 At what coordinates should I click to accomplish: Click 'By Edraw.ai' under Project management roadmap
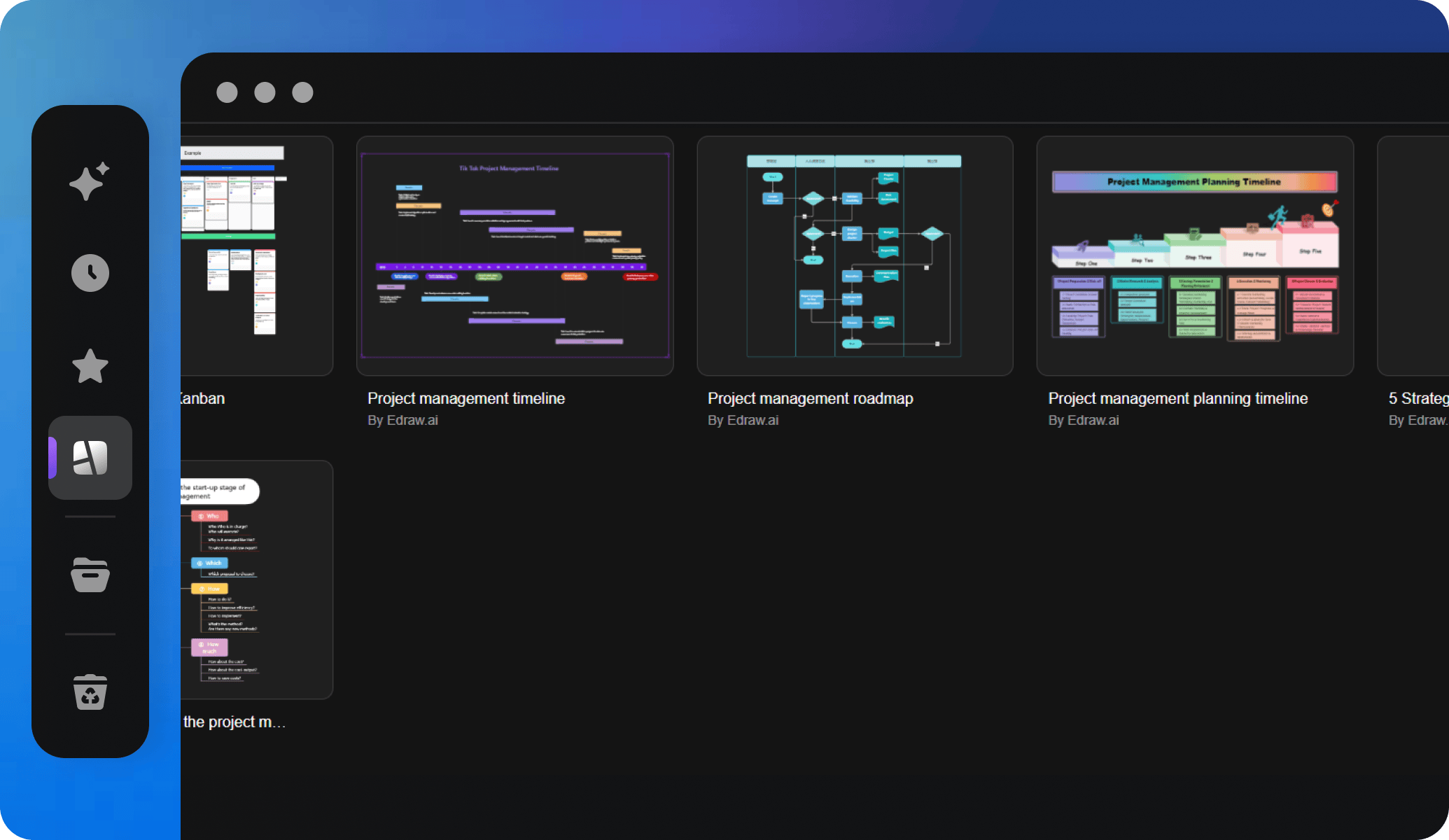pos(743,420)
